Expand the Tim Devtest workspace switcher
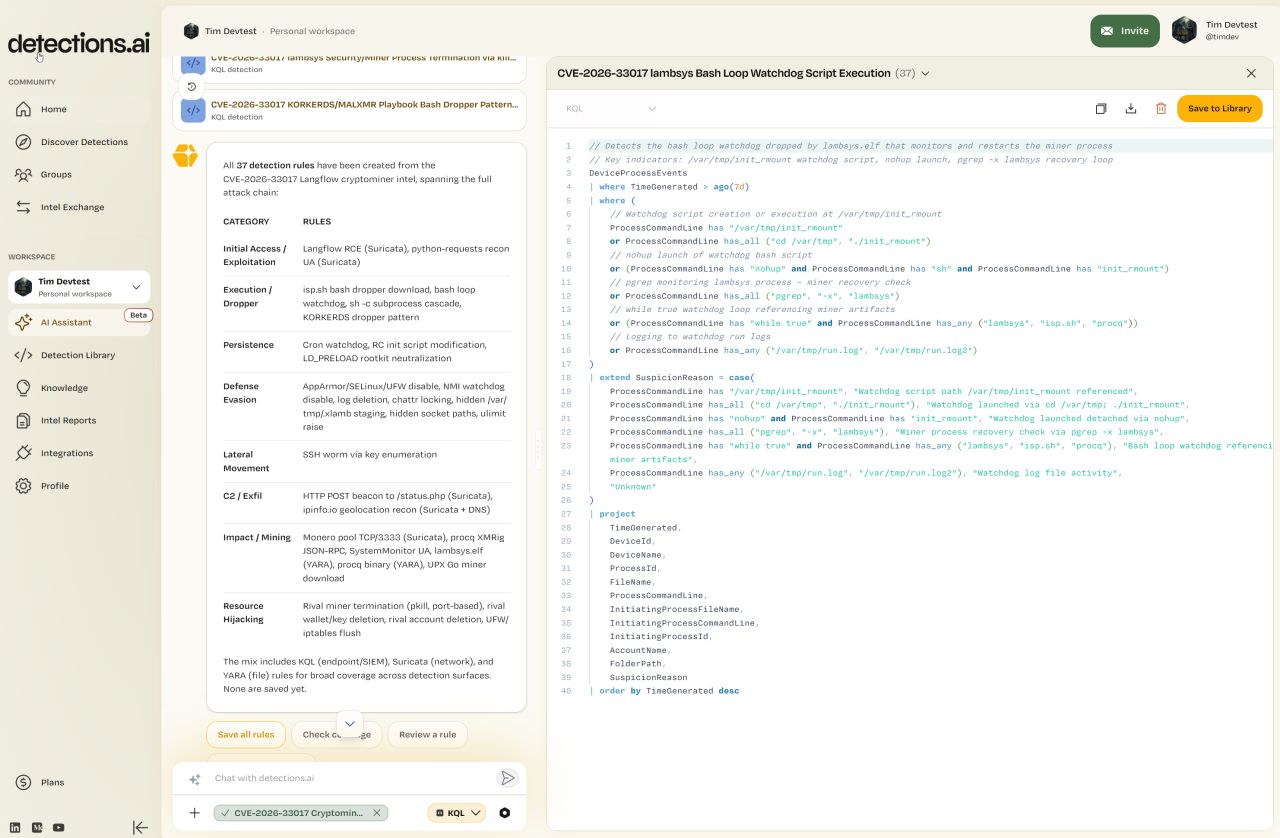The height and width of the screenshot is (838, 1280). point(79,287)
